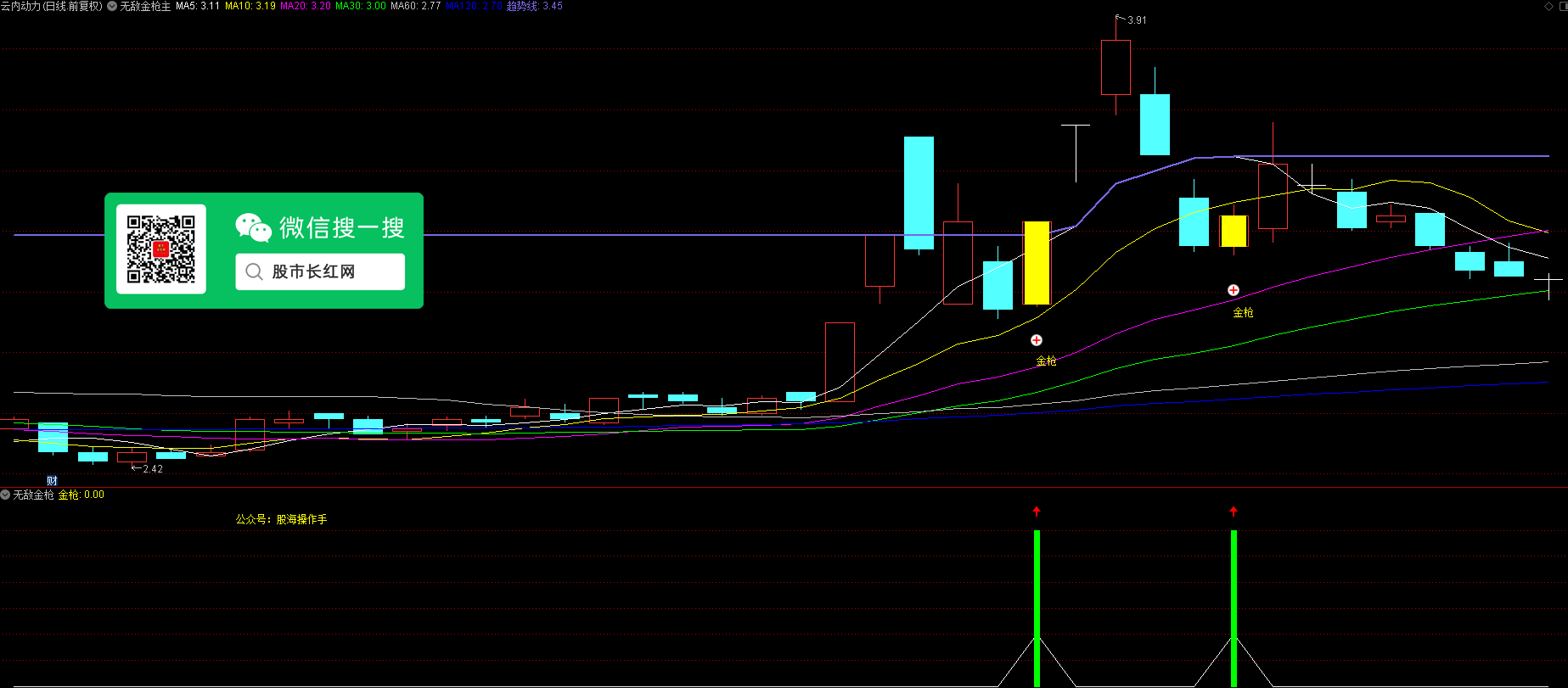This screenshot has width=1568, height=688.
Task: Click the second 金枪 text label
Action: click(1243, 313)
